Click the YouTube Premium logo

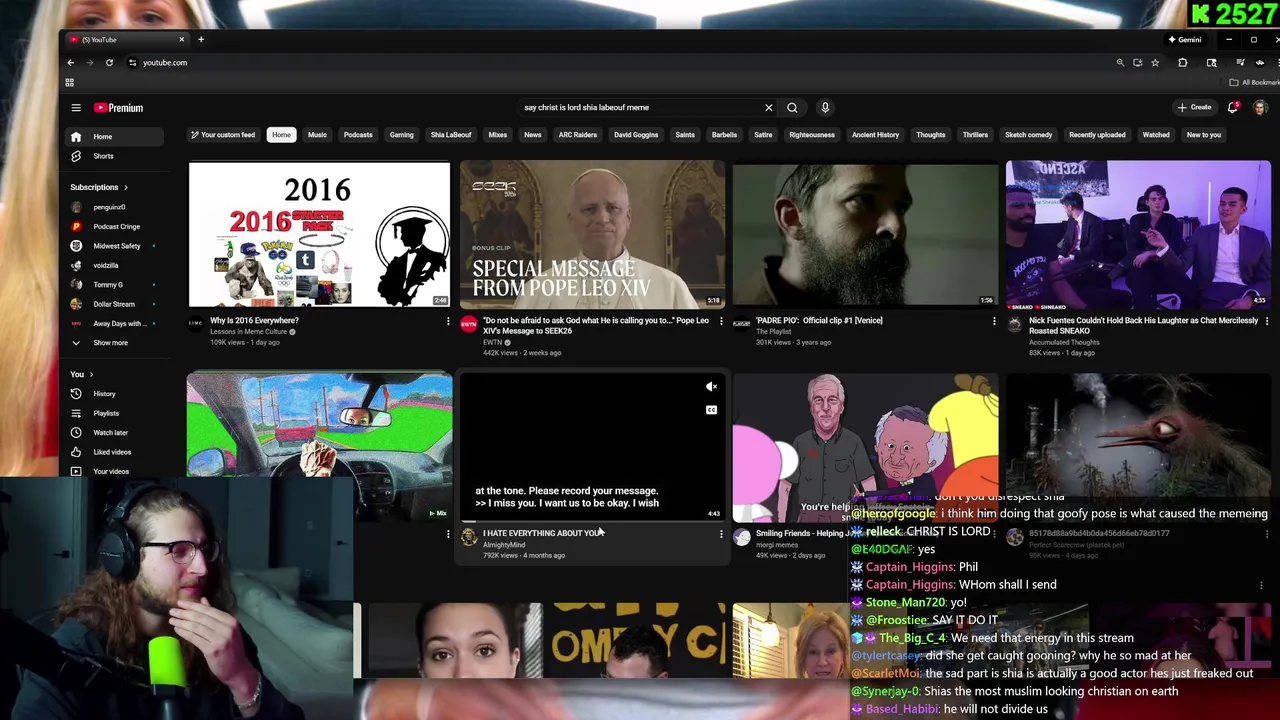coord(119,108)
